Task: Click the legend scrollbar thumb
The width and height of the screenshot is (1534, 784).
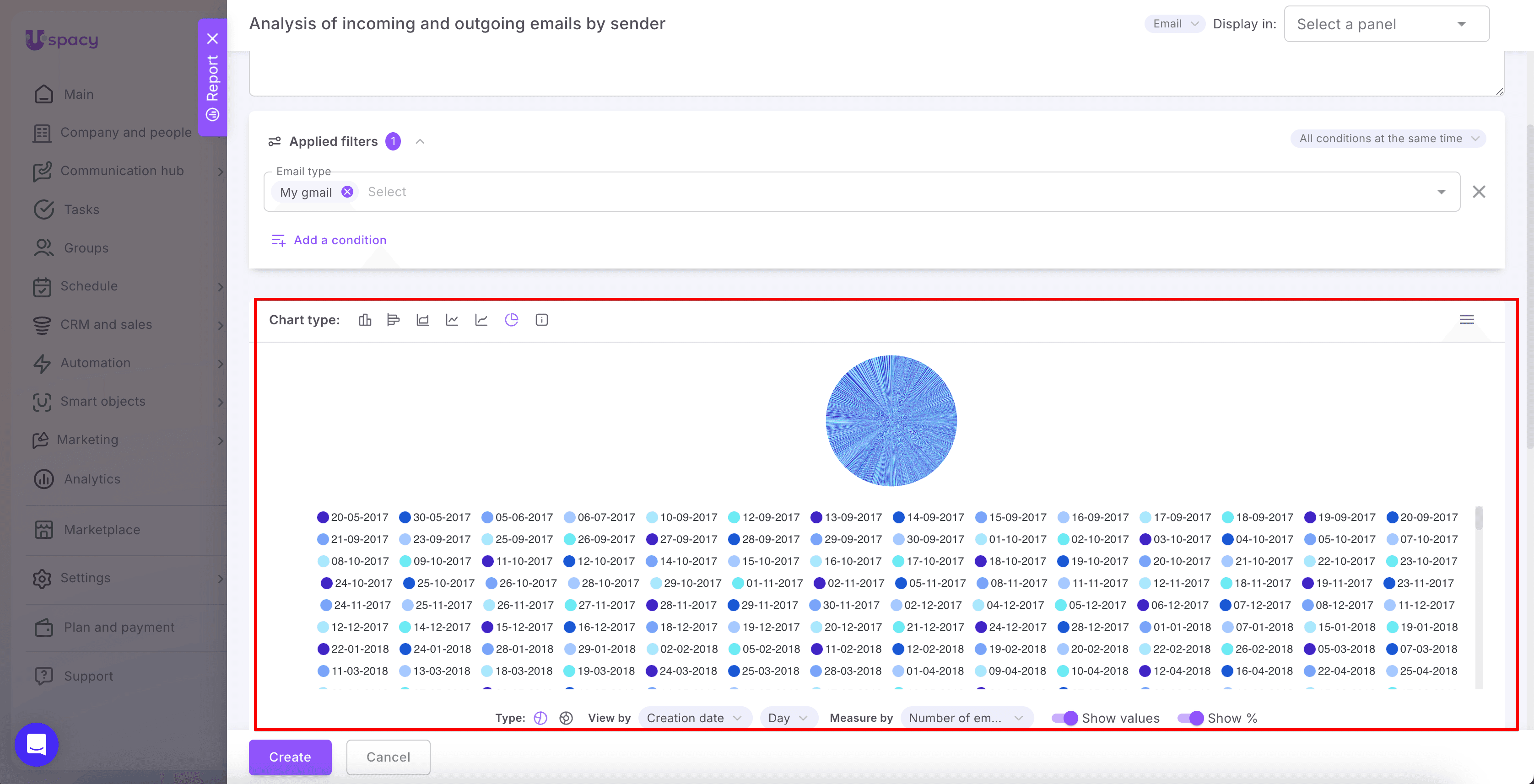Action: tap(1479, 518)
